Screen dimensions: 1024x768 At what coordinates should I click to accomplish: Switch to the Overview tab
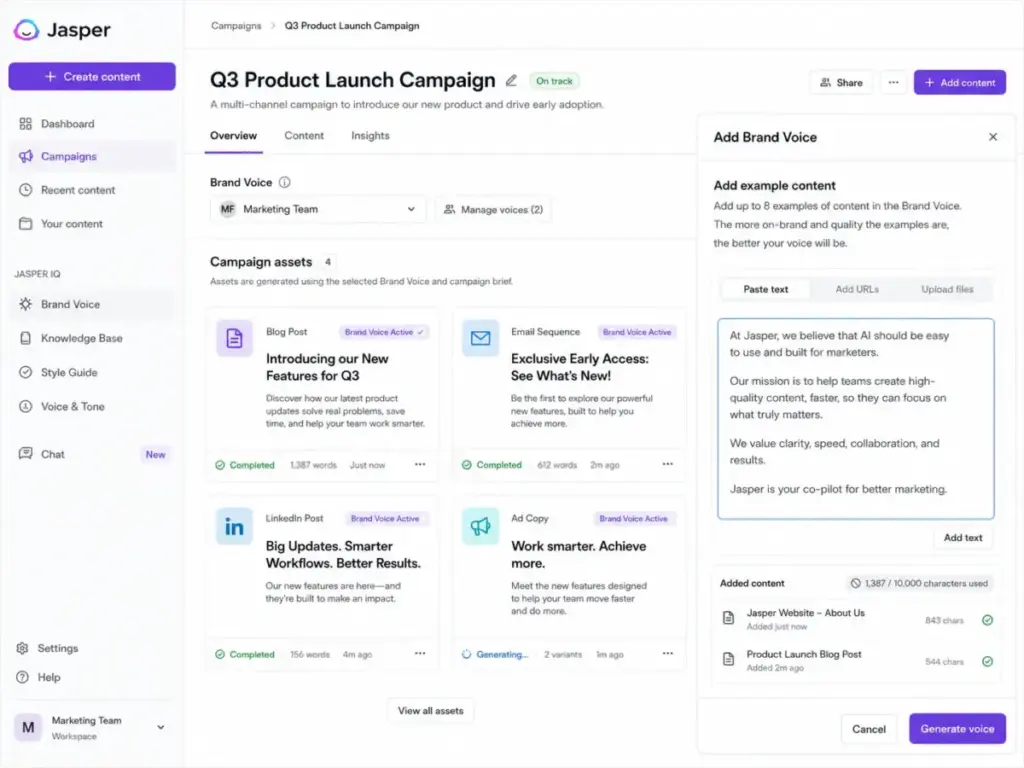tap(233, 136)
